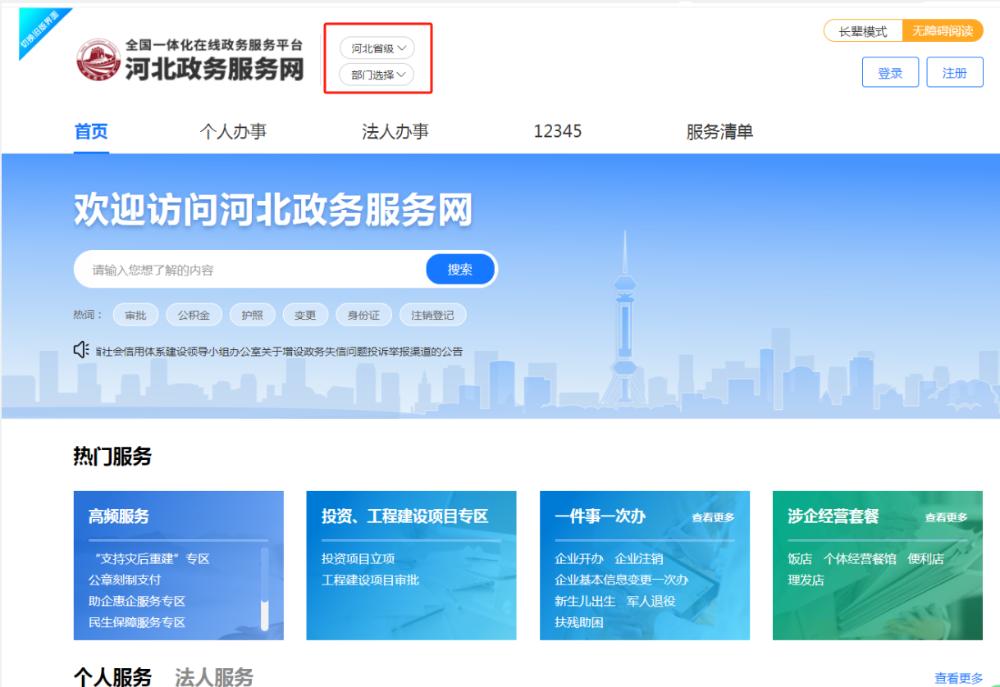Switch to the 个人办事 tab
Image resolution: width=1000 pixels, height=687 pixels.
233,132
